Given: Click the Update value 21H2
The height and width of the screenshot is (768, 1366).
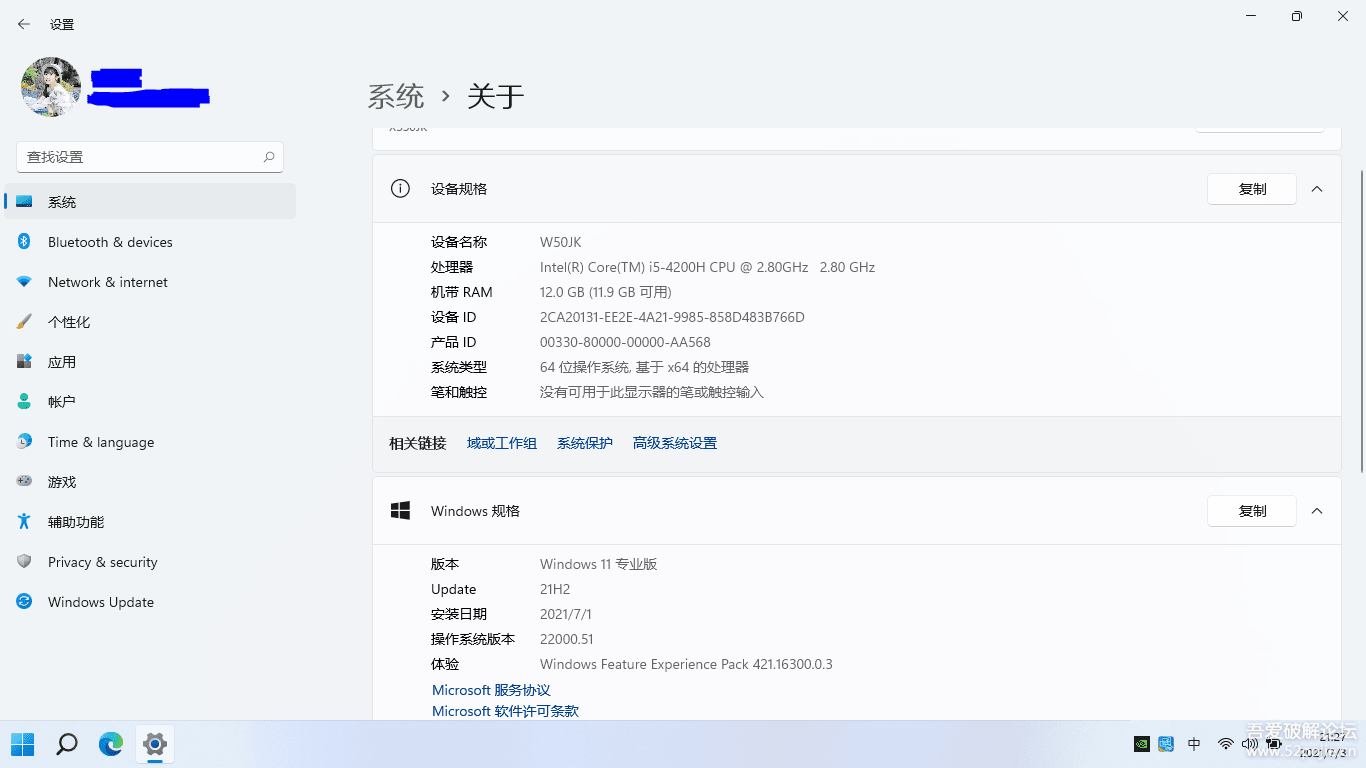Looking at the screenshot, I should (x=555, y=589).
